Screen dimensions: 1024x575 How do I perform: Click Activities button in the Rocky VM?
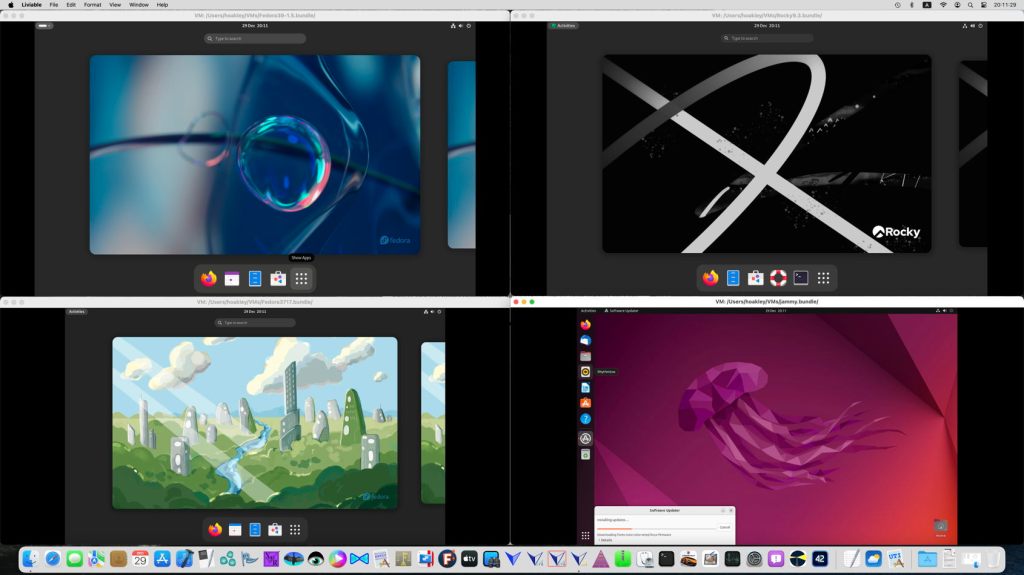coord(564,25)
